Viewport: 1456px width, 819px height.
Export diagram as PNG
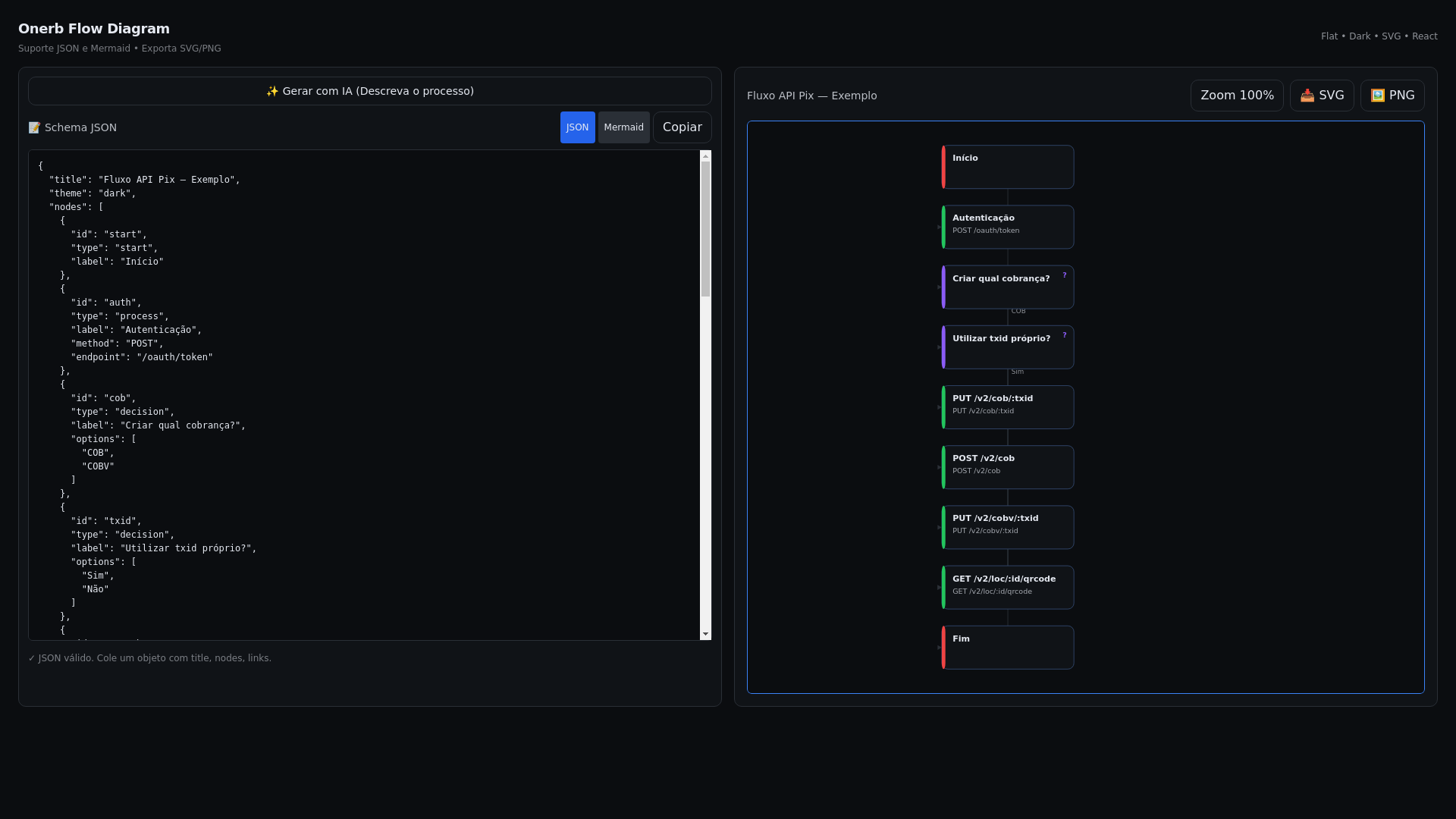pyautogui.click(x=1392, y=96)
